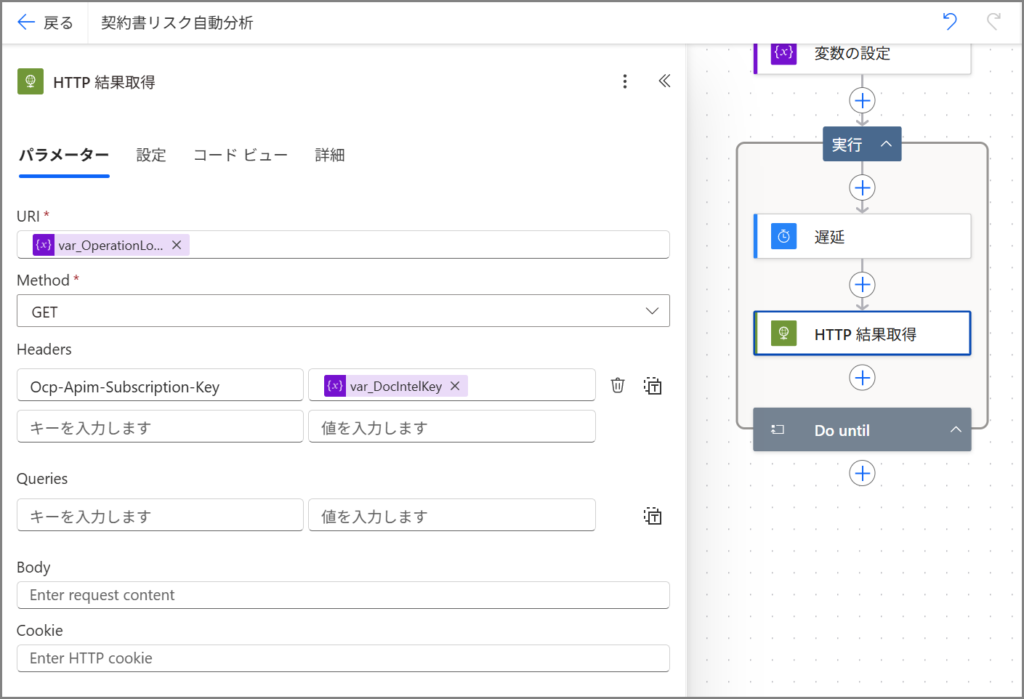Open the three-dot more options menu
The height and width of the screenshot is (699, 1024).
[625, 82]
